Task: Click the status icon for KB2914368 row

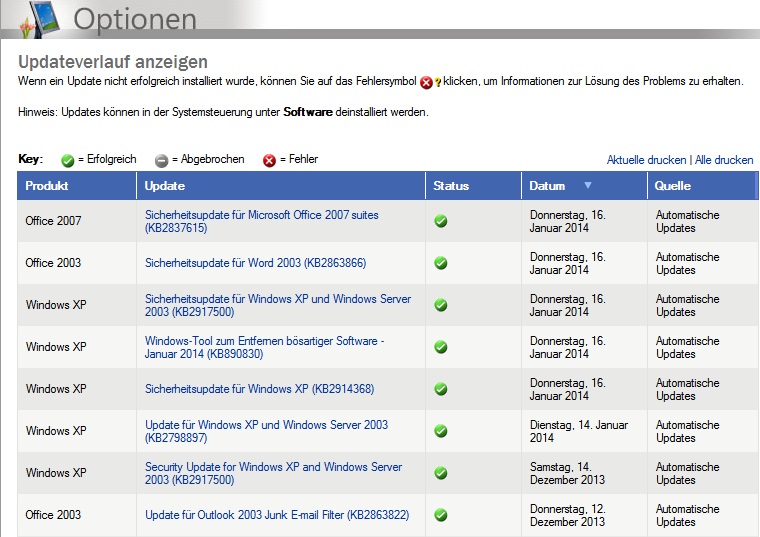Action: coord(441,389)
